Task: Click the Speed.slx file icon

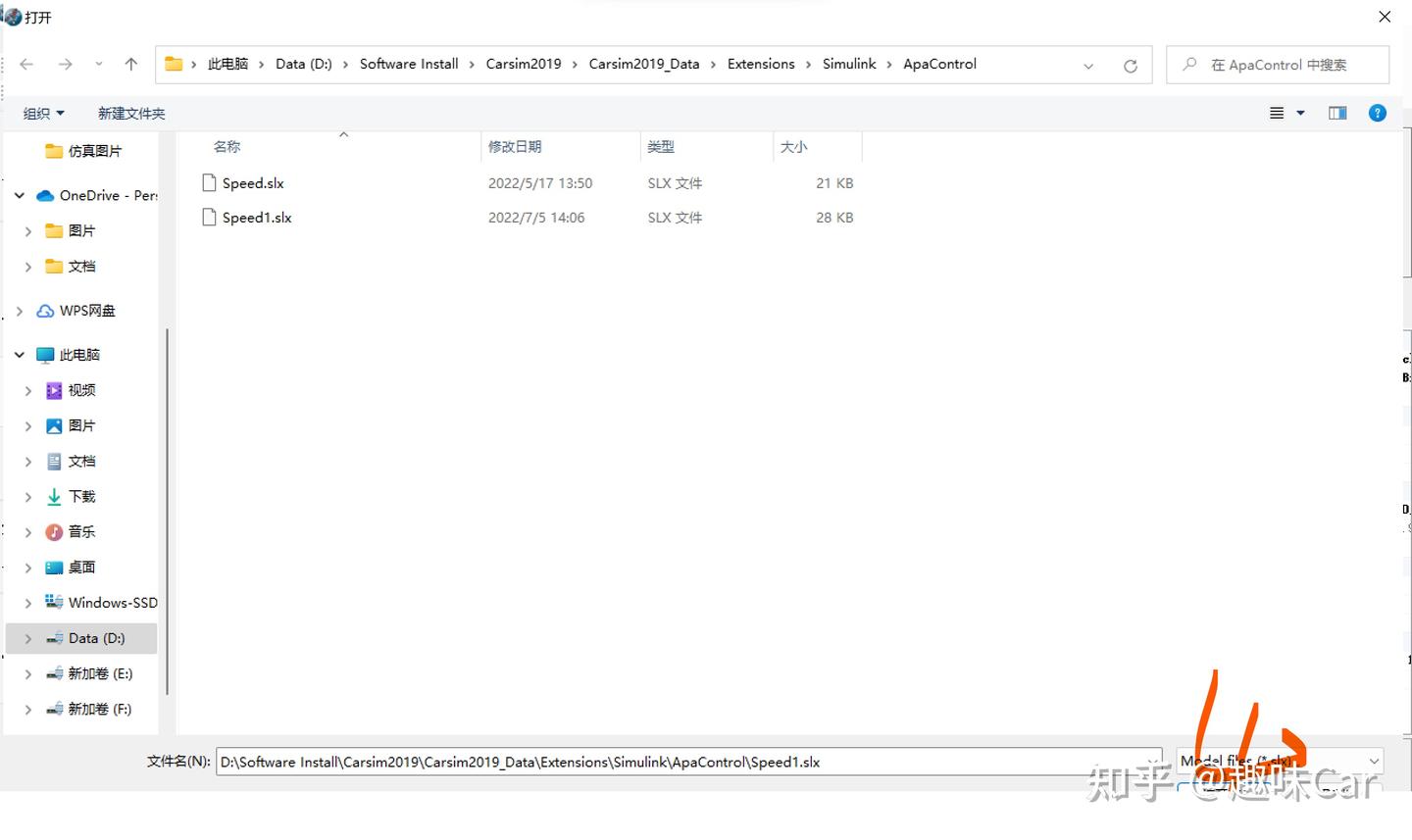Action: tap(209, 183)
